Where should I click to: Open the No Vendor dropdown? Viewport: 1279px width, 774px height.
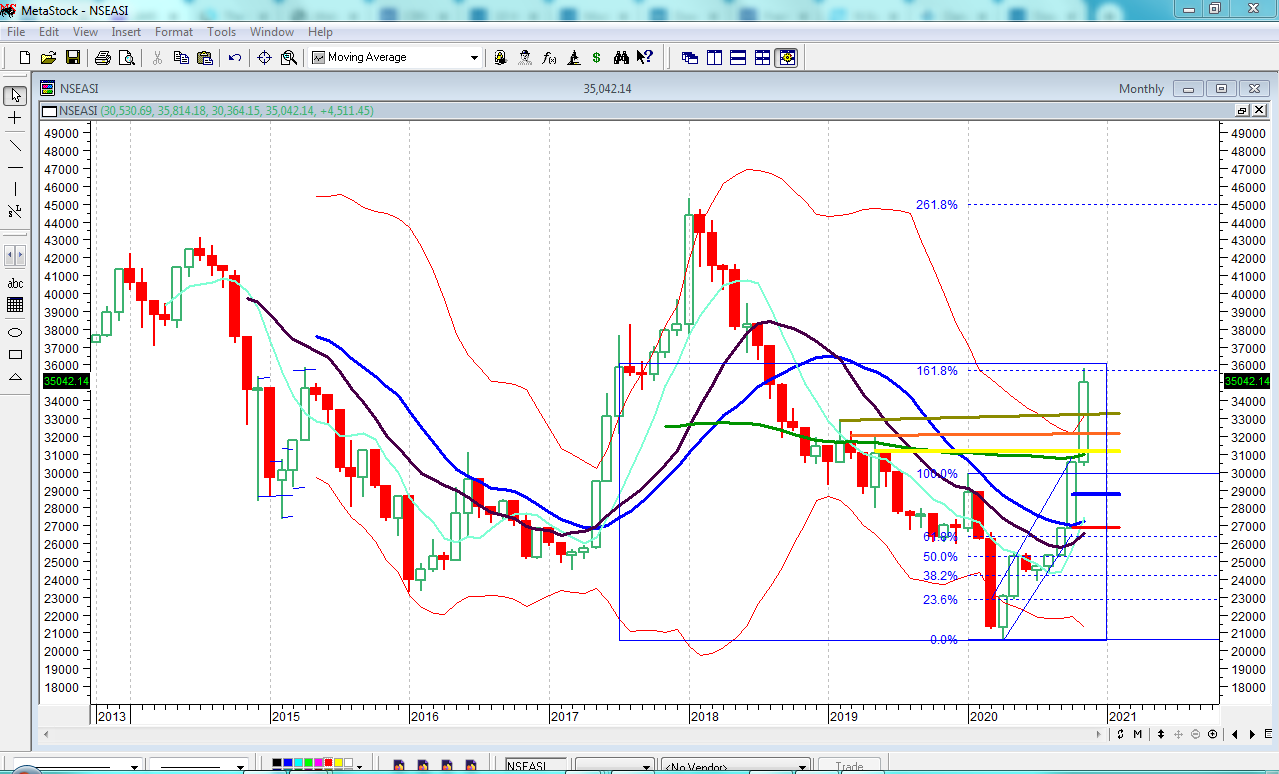[x=801, y=767]
